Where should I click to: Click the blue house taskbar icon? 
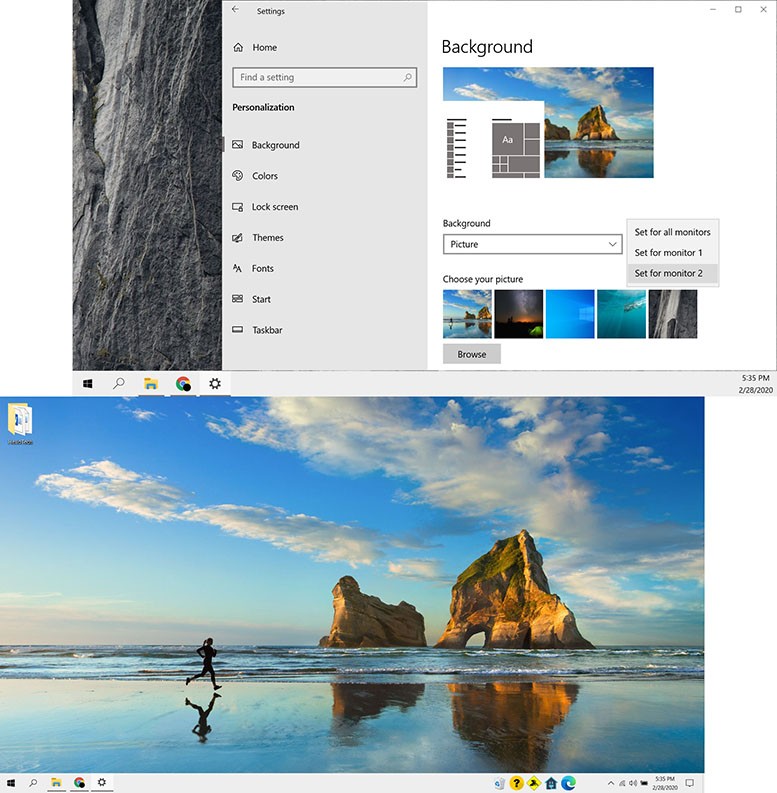tap(551, 783)
